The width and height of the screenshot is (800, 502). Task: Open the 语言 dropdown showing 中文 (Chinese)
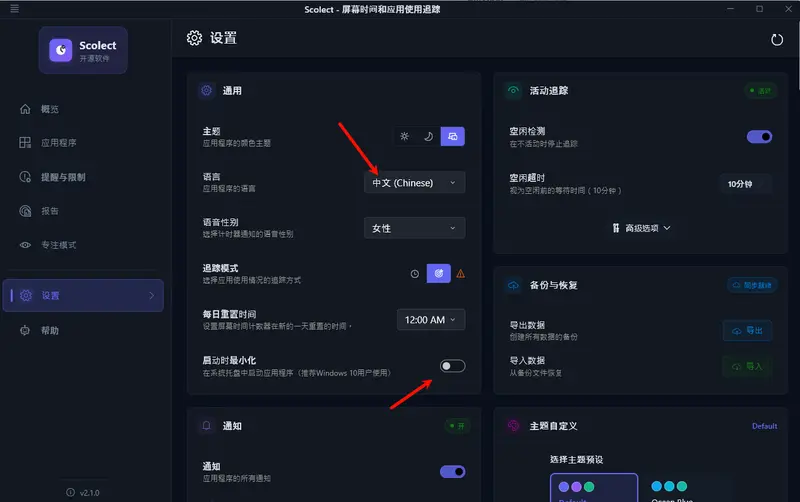414,183
